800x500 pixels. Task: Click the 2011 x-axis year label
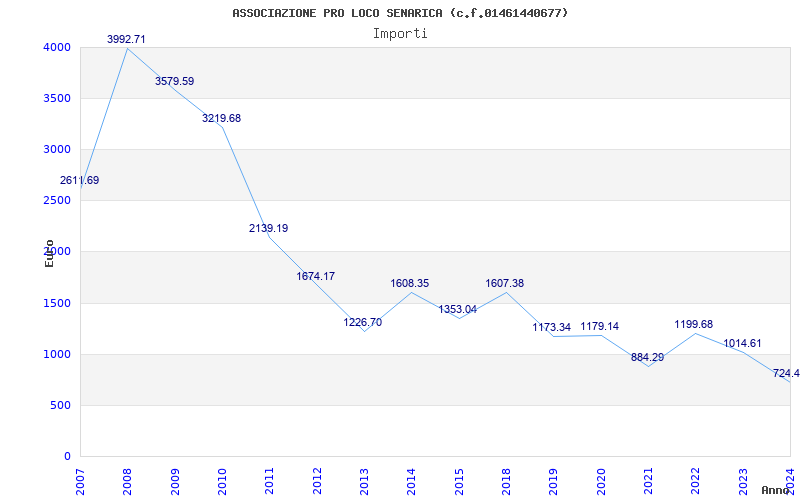269,481
